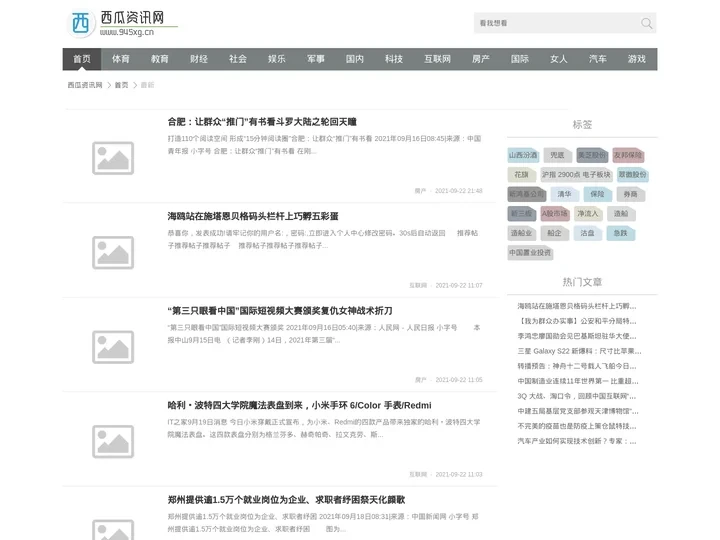
Task: Go to the 国际 section
Action: pos(520,59)
